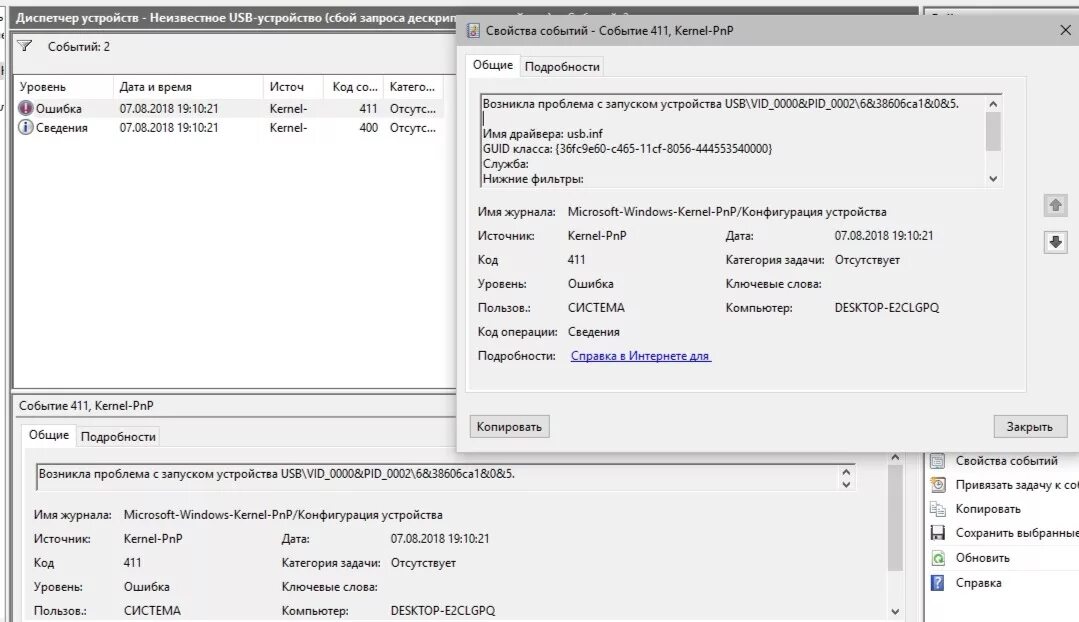Click down arrow of lower description box
Screen dimensions: 1079x622
click(846, 484)
